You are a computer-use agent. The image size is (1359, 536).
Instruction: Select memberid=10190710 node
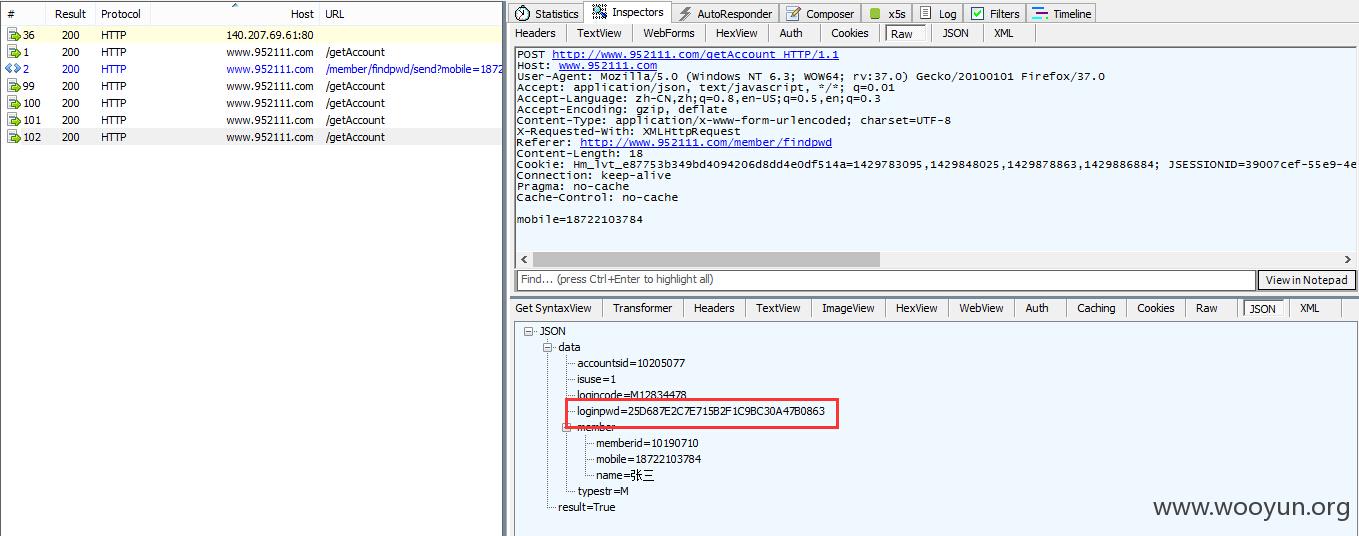647,443
